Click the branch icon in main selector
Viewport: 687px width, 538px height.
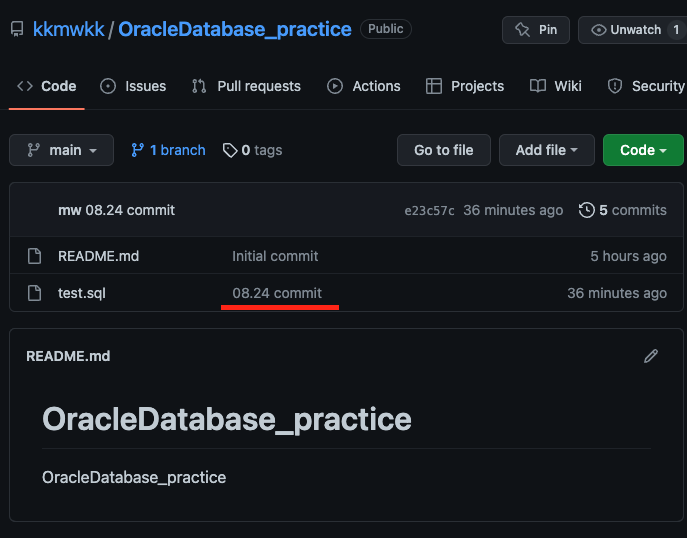point(34,150)
